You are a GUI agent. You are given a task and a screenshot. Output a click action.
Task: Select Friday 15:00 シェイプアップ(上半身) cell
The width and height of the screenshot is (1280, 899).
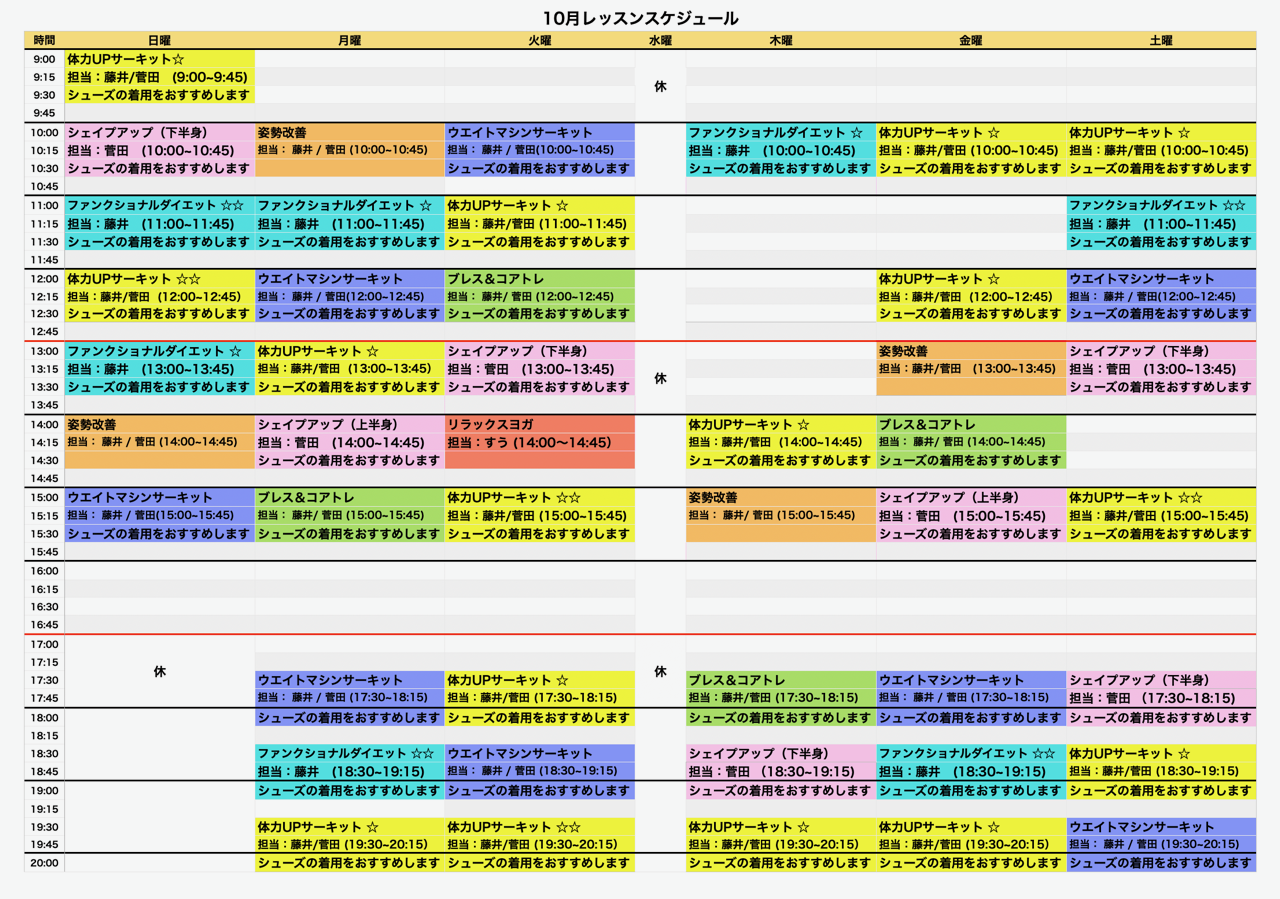(971, 497)
